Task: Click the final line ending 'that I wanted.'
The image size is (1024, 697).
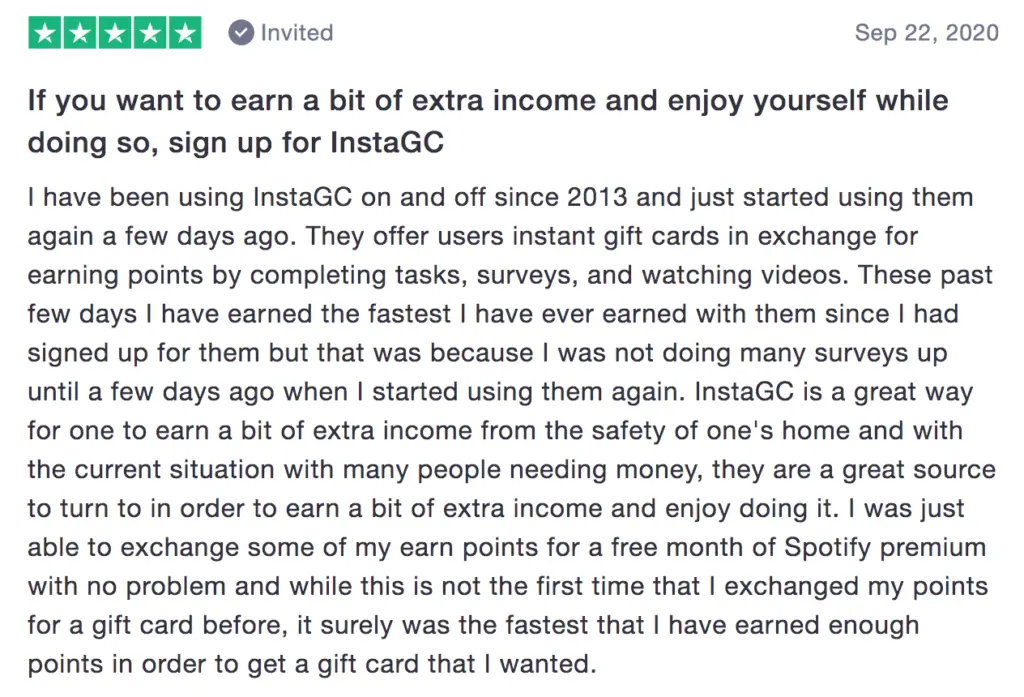Action: [312, 664]
